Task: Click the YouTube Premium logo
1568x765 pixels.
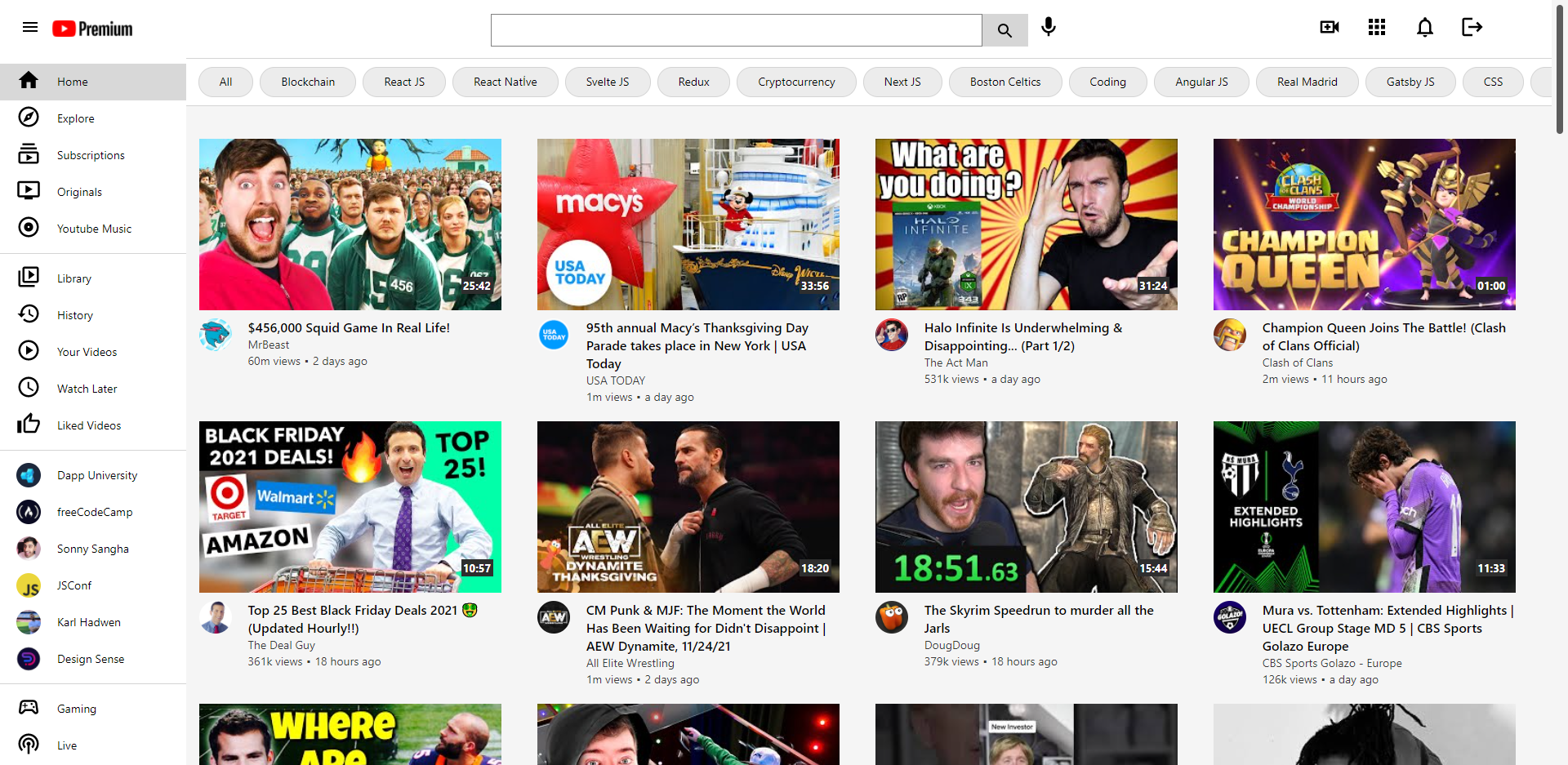Action: 91,28
